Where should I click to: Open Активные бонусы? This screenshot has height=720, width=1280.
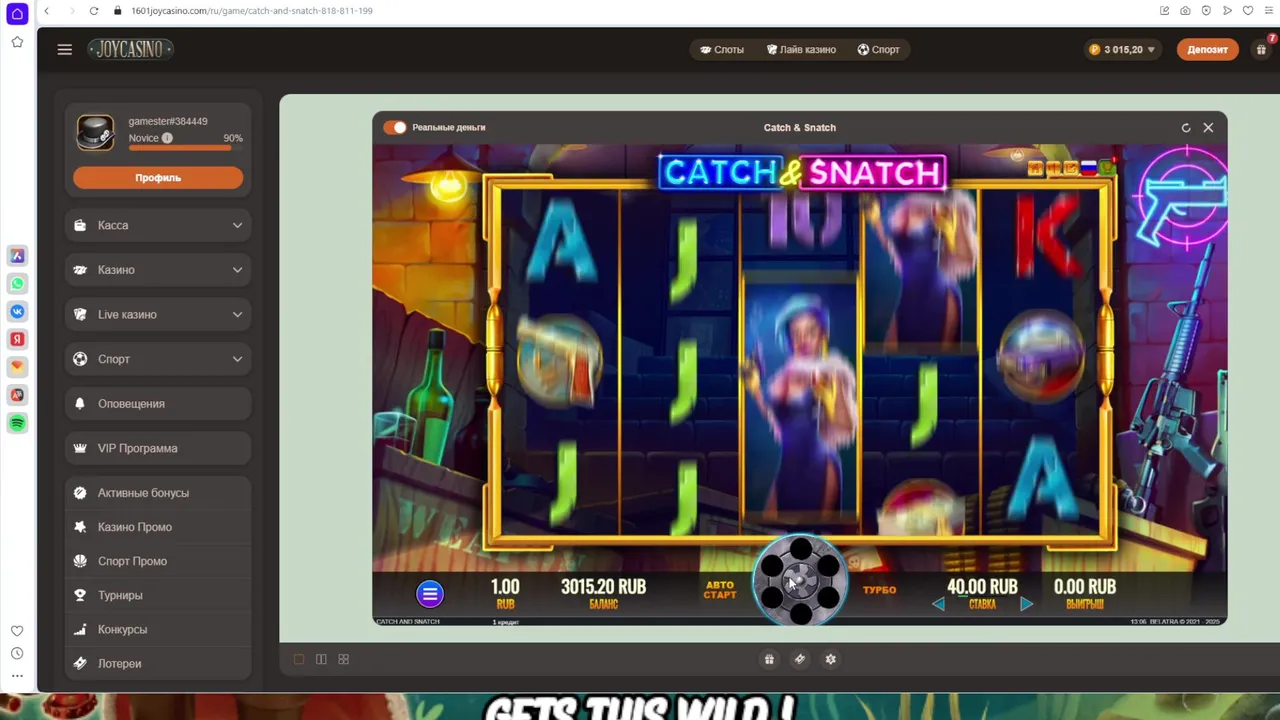(x=158, y=493)
